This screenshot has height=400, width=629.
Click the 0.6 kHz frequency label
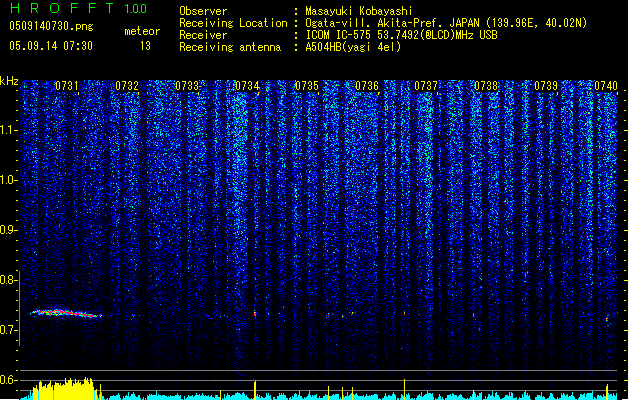(8, 380)
